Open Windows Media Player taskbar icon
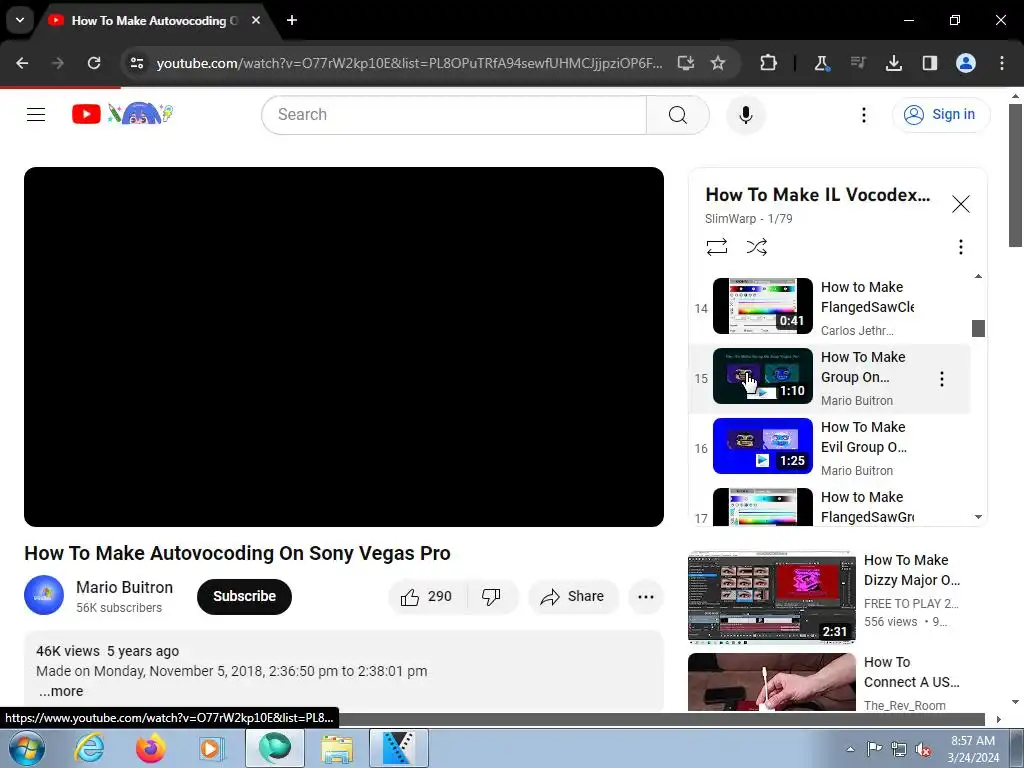Viewport: 1024px width, 768px height. [212, 748]
